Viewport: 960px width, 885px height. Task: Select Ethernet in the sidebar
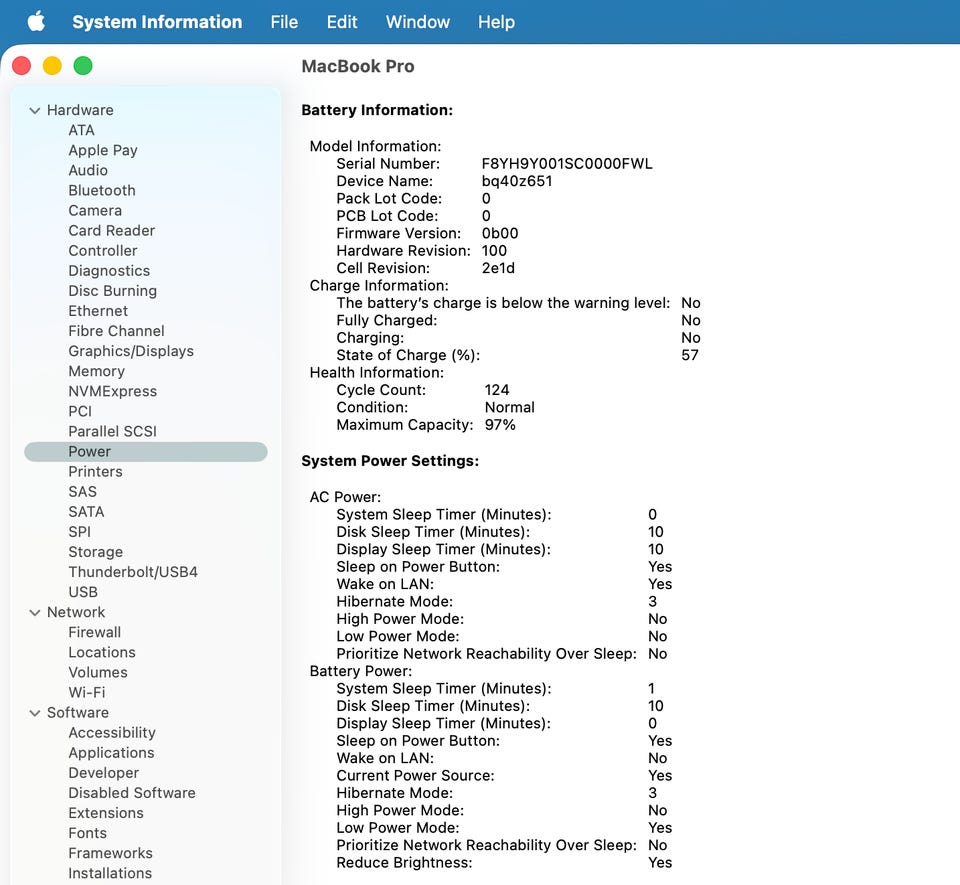(98, 311)
